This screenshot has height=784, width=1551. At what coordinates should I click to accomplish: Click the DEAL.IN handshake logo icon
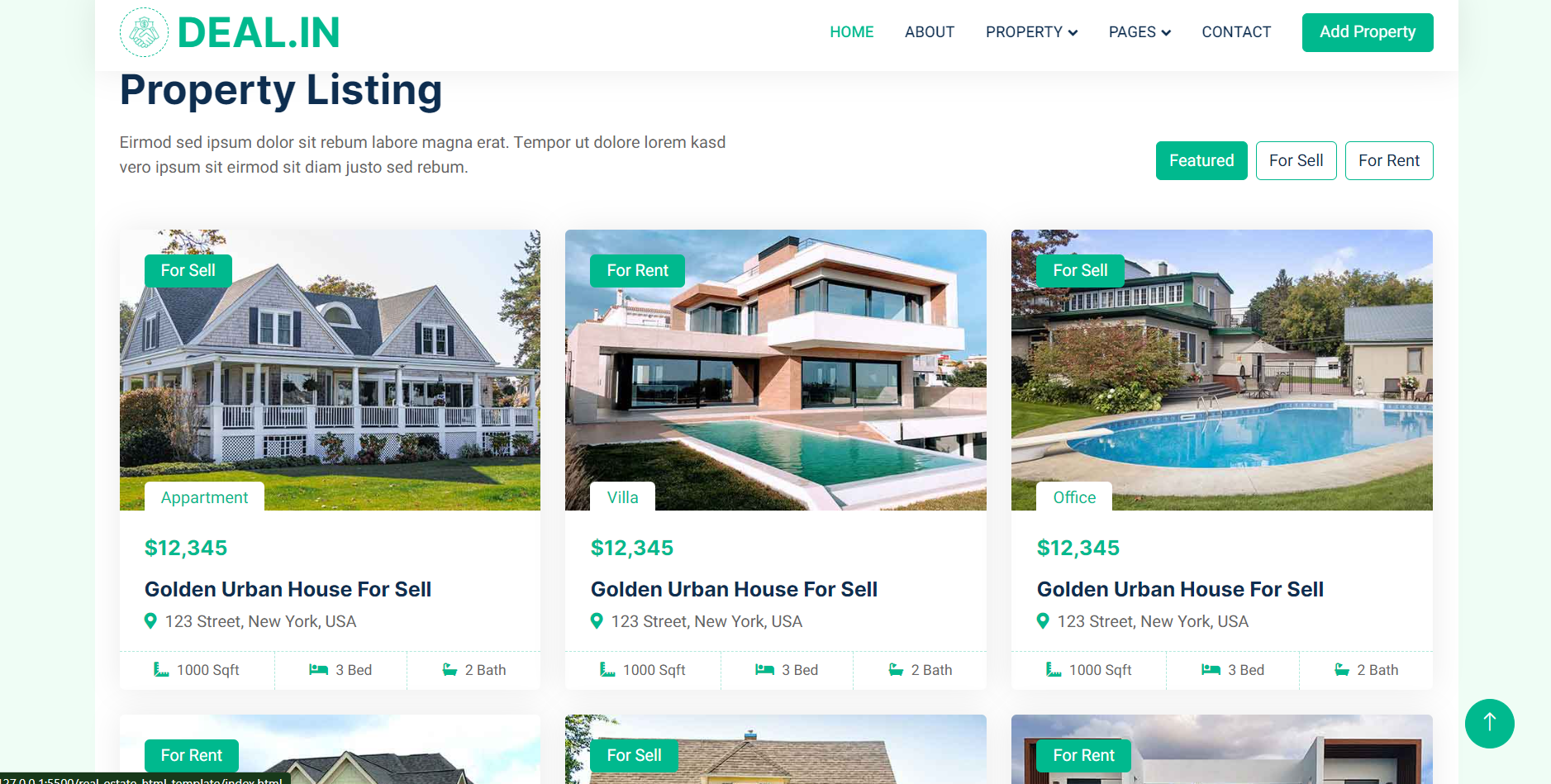tap(144, 32)
